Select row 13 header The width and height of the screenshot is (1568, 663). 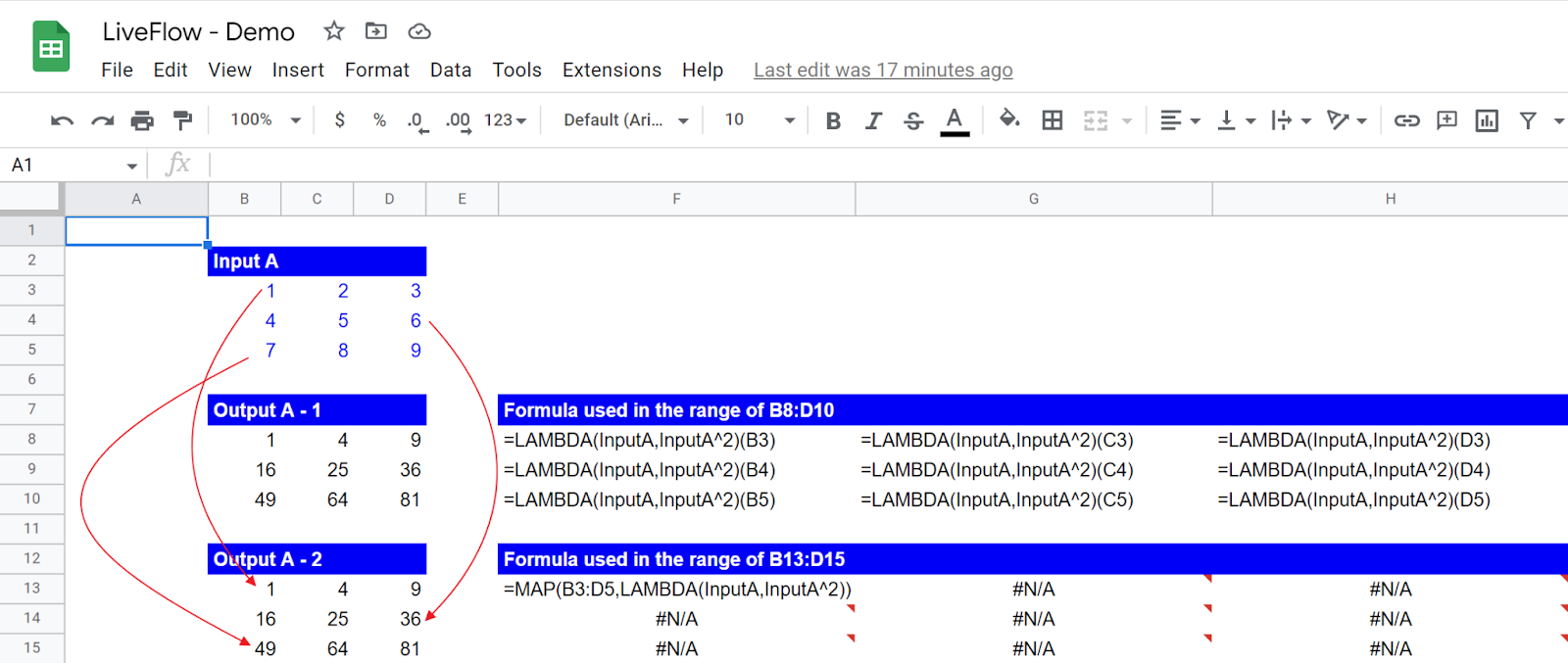point(32,588)
